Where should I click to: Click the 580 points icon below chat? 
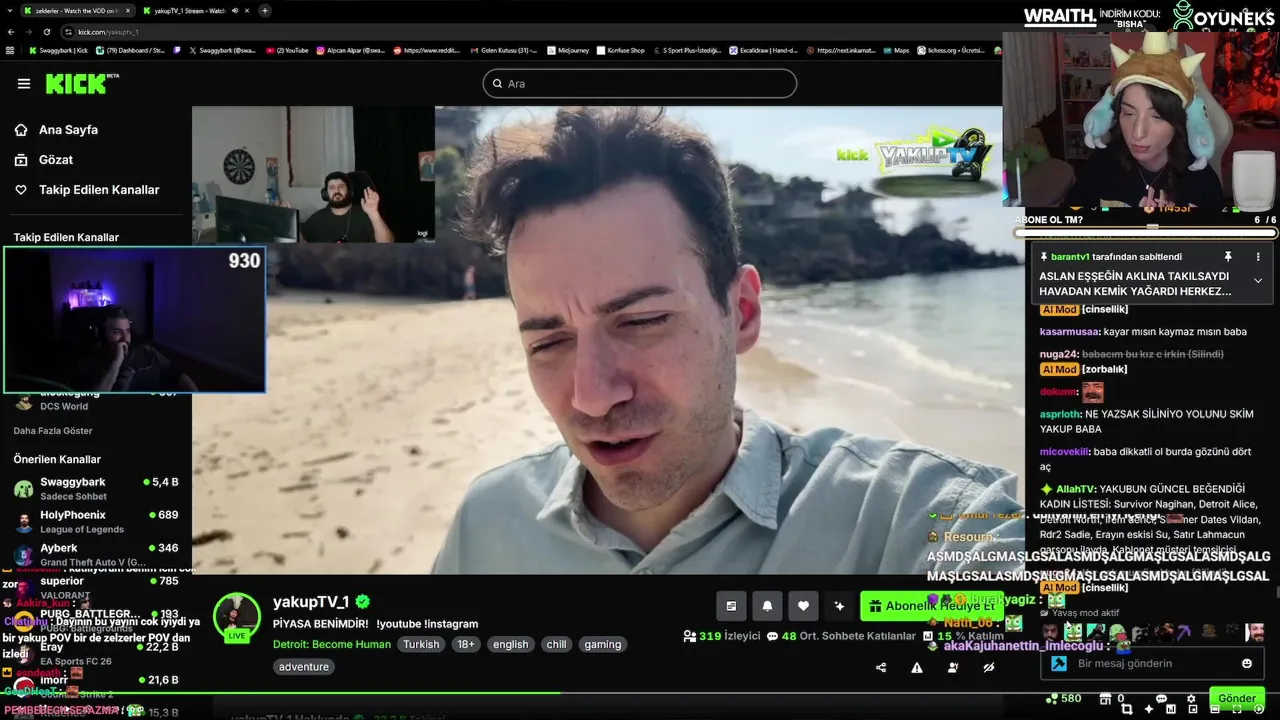[x=1063, y=698]
